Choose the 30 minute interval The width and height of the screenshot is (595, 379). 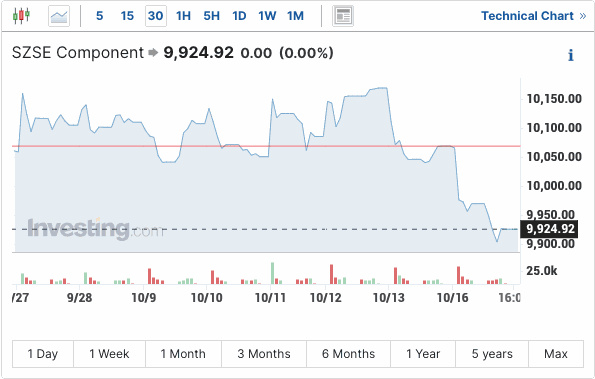tap(156, 16)
